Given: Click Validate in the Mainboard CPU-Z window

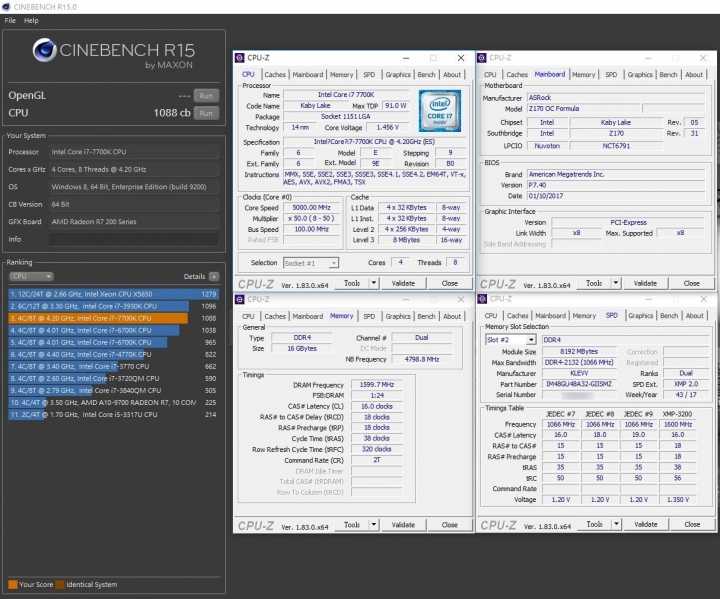Looking at the screenshot, I should [645, 283].
